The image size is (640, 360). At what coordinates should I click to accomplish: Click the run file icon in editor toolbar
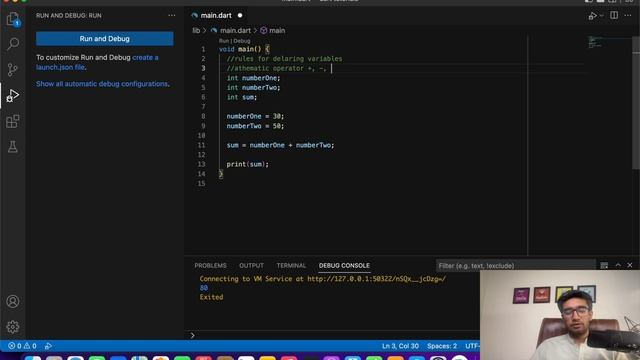592,16
